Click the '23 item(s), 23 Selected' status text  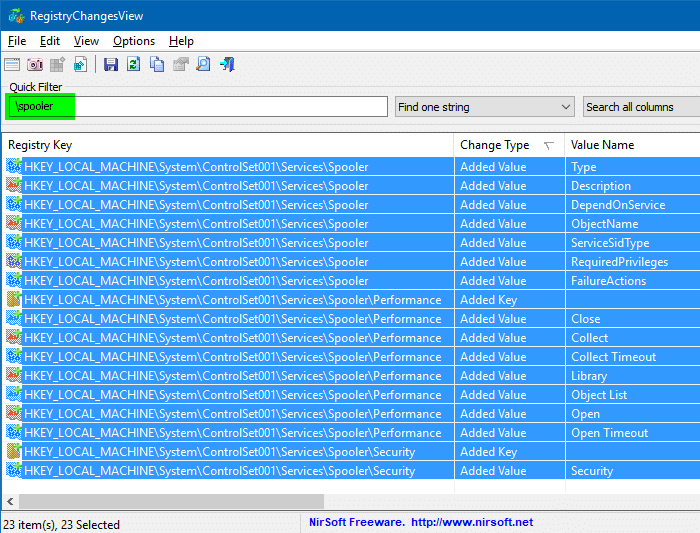(62, 525)
